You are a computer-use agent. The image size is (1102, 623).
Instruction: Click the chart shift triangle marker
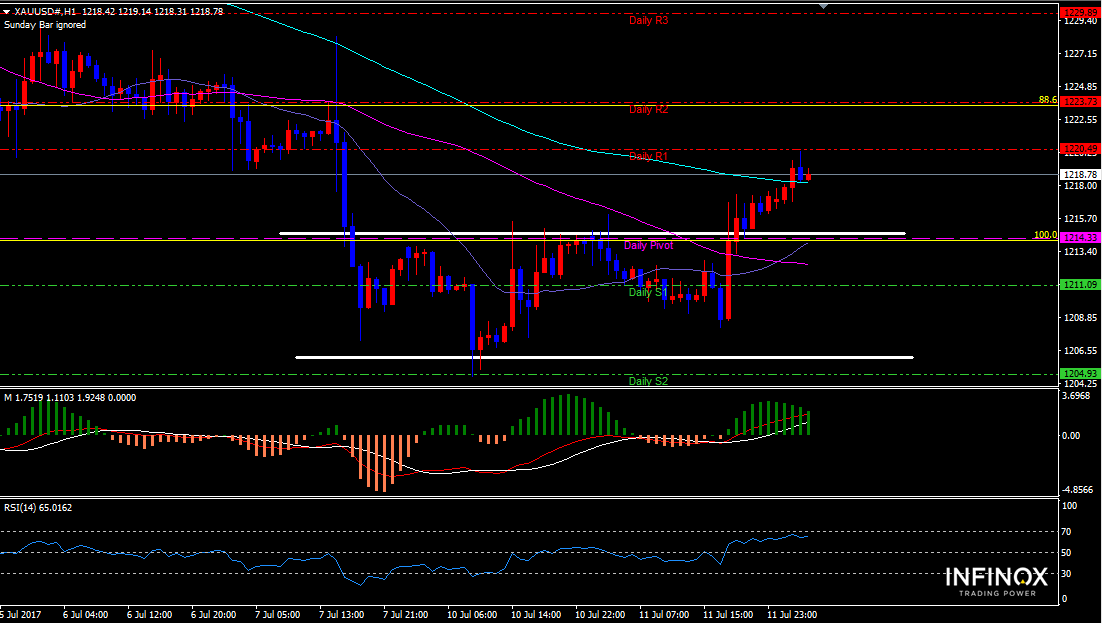[823, 6]
